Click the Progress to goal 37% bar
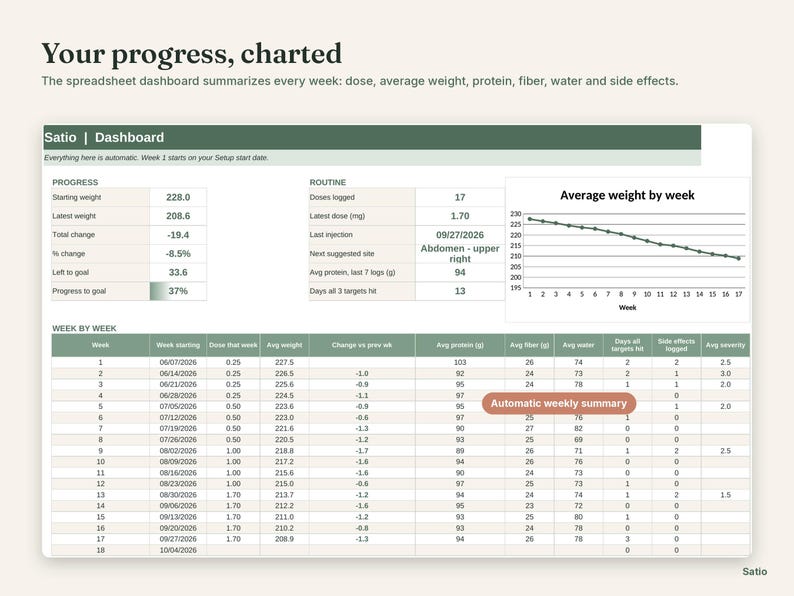Screen dimensions: 794x596 tap(178, 291)
